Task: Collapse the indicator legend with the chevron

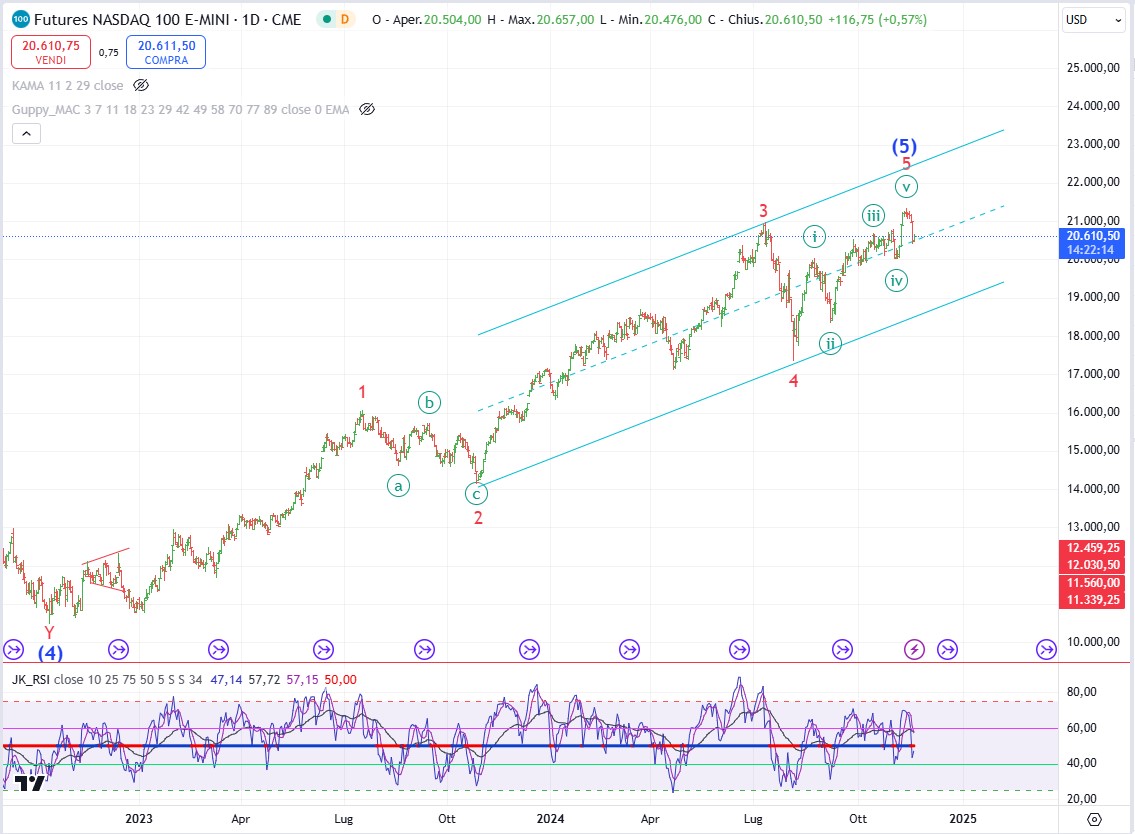Action: [x=26, y=133]
